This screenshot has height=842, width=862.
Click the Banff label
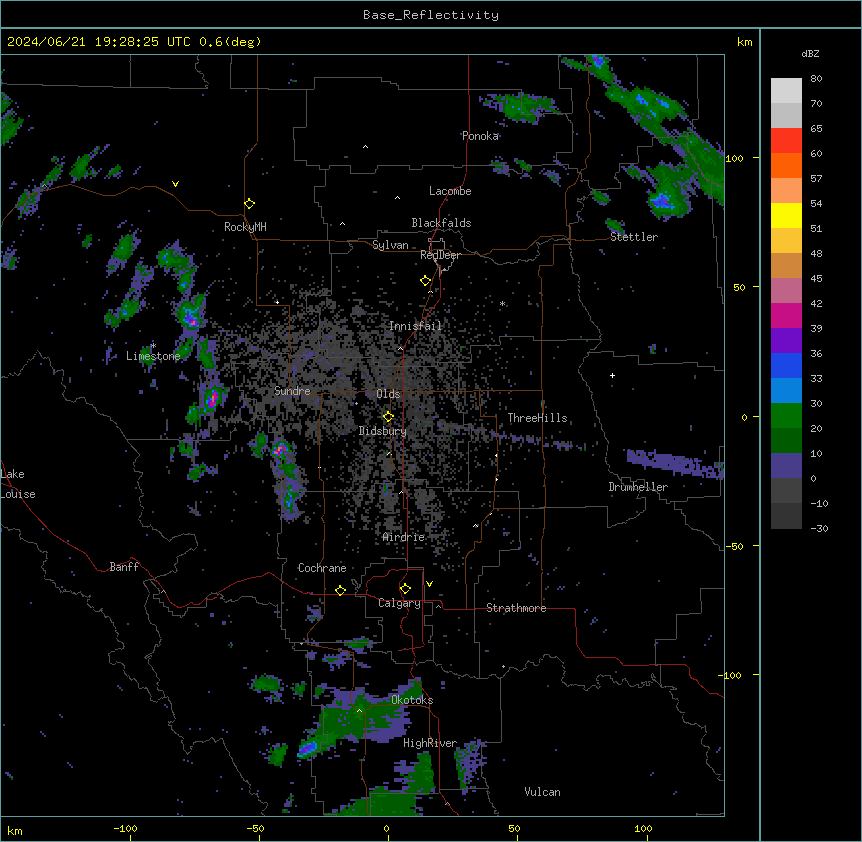coord(124,567)
